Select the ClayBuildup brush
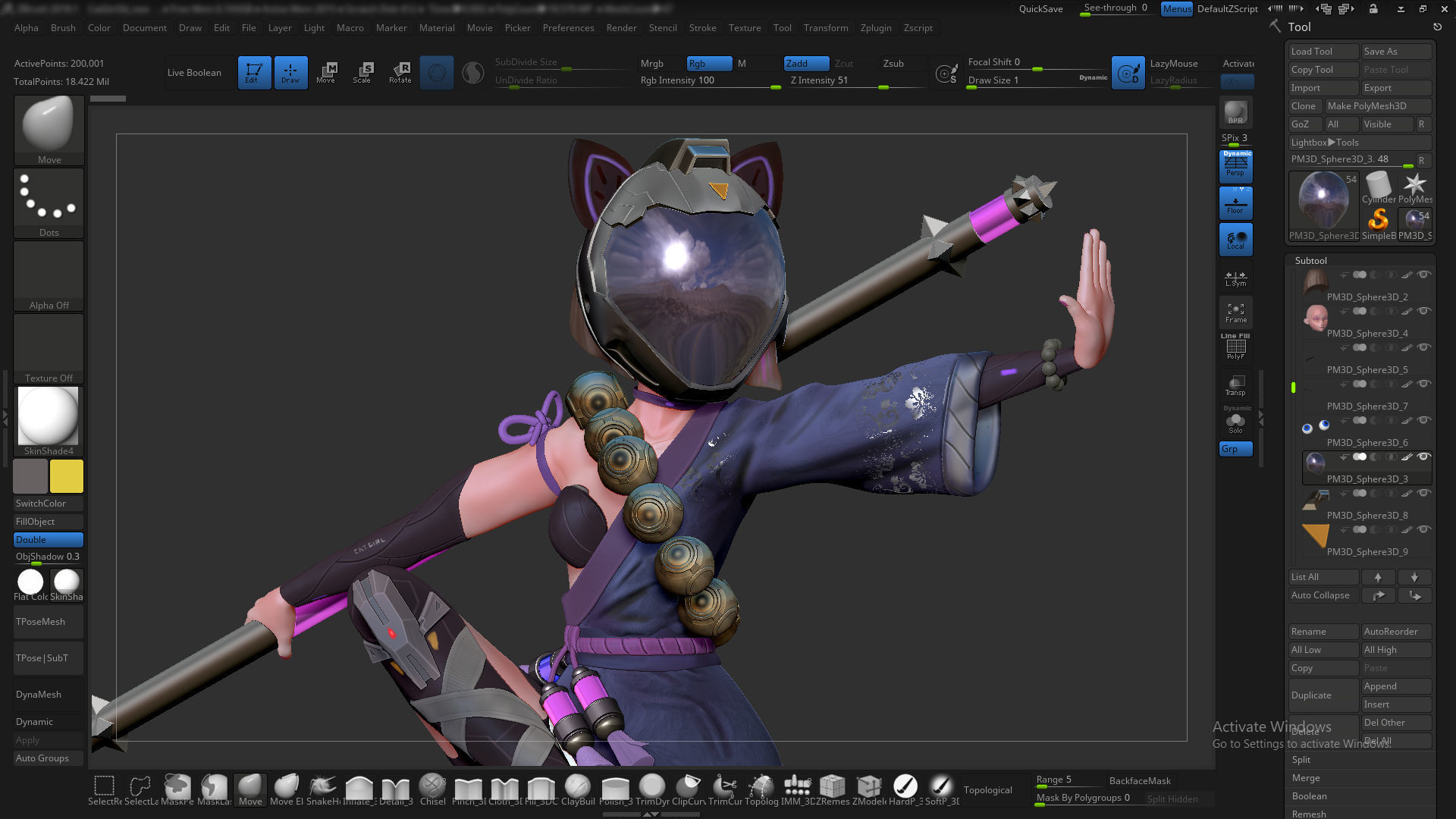1456x819 pixels. [x=578, y=789]
